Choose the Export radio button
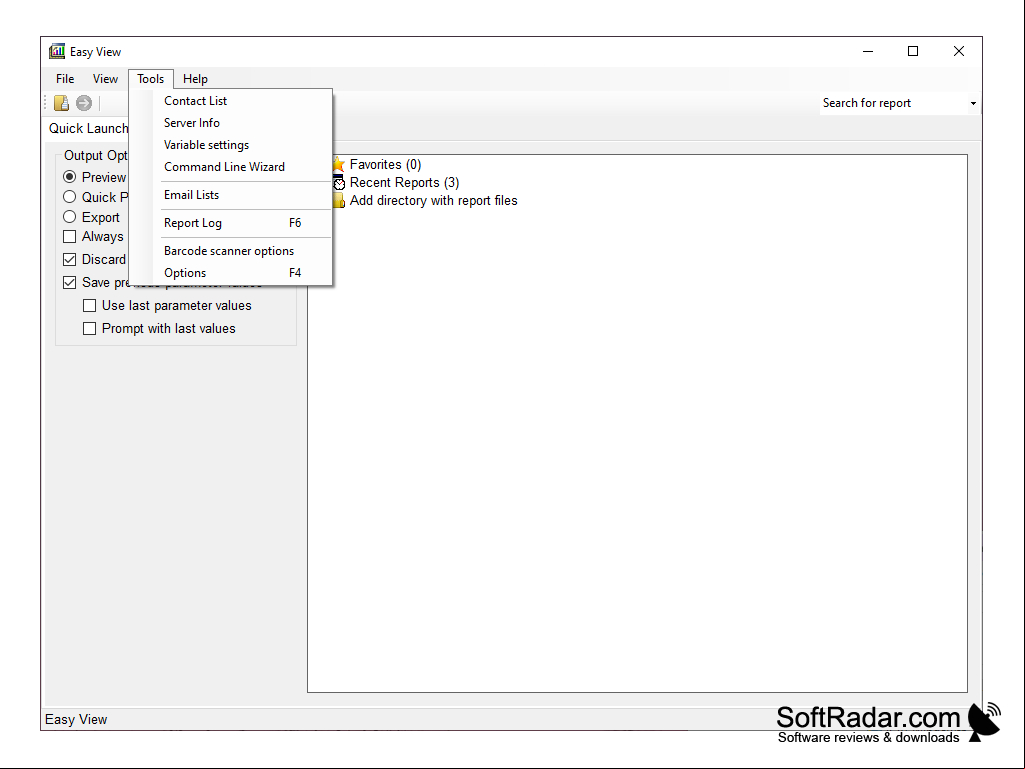The height and width of the screenshot is (769, 1025). 69,216
